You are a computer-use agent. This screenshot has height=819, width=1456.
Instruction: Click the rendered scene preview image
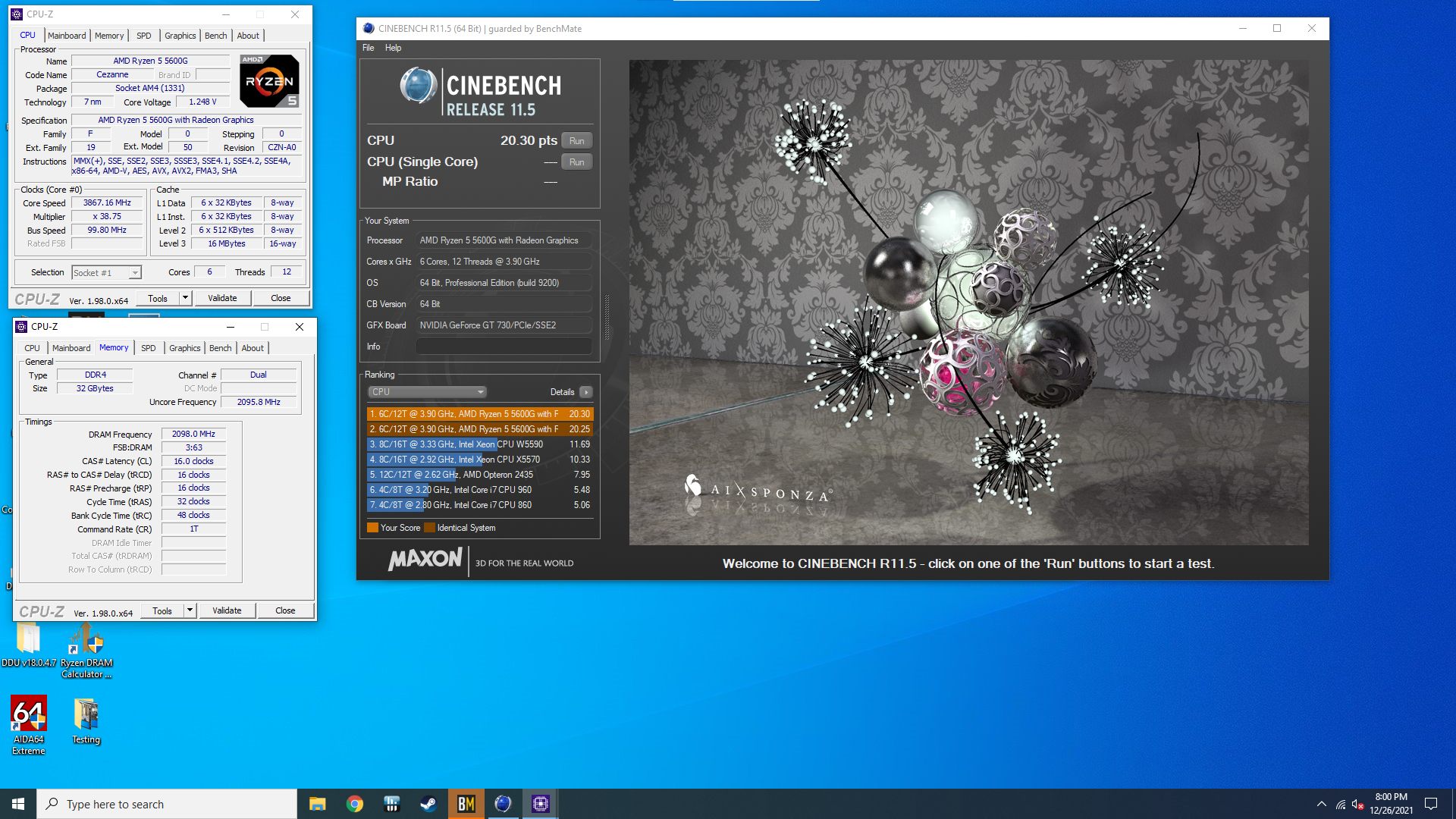click(x=968, y=303)
